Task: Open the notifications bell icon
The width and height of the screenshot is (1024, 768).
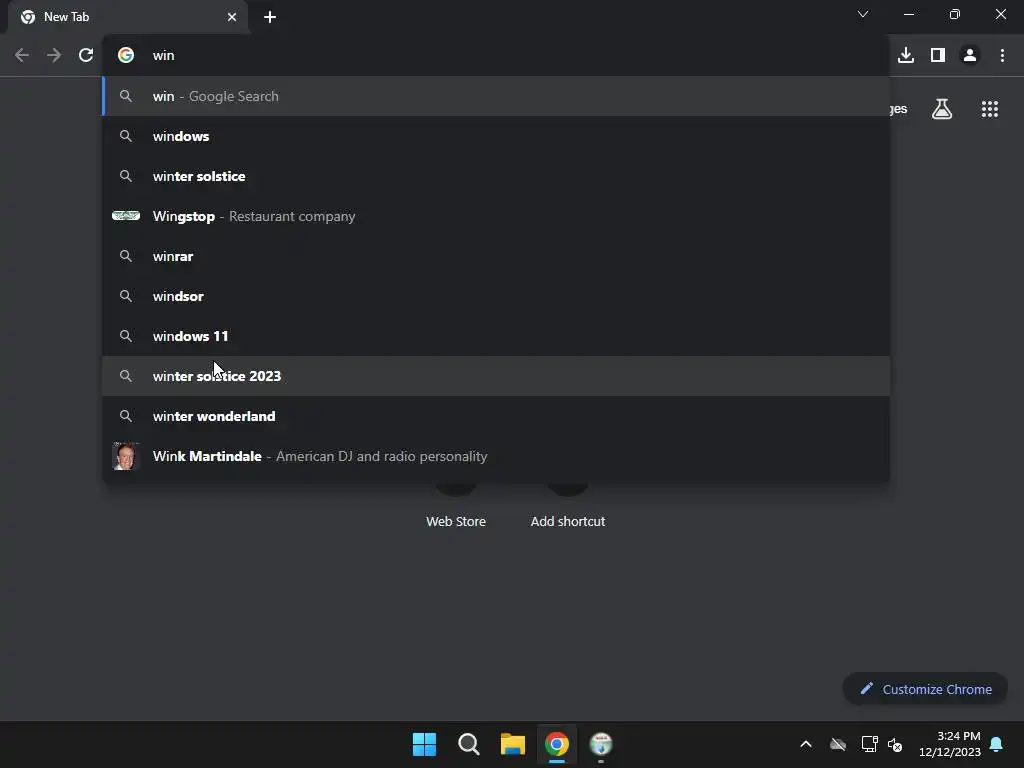Action: click(x=997, y=744)
